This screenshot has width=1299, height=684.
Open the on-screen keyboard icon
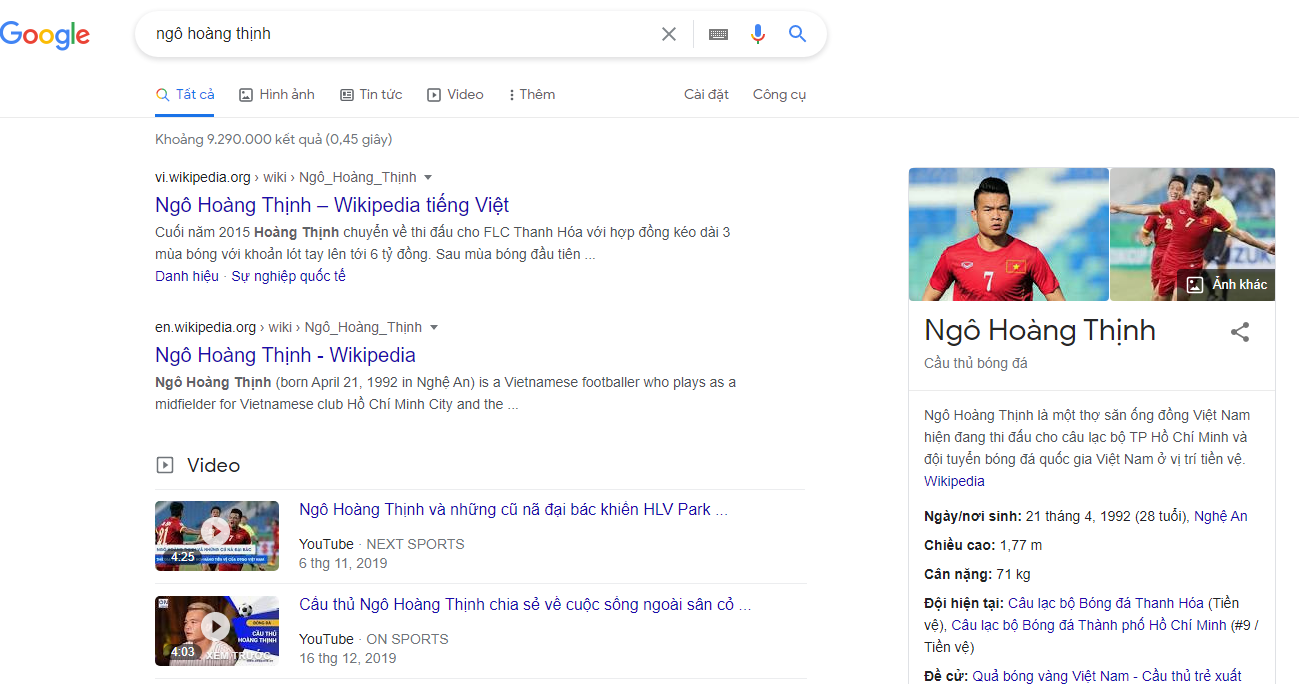coord(718,34)
